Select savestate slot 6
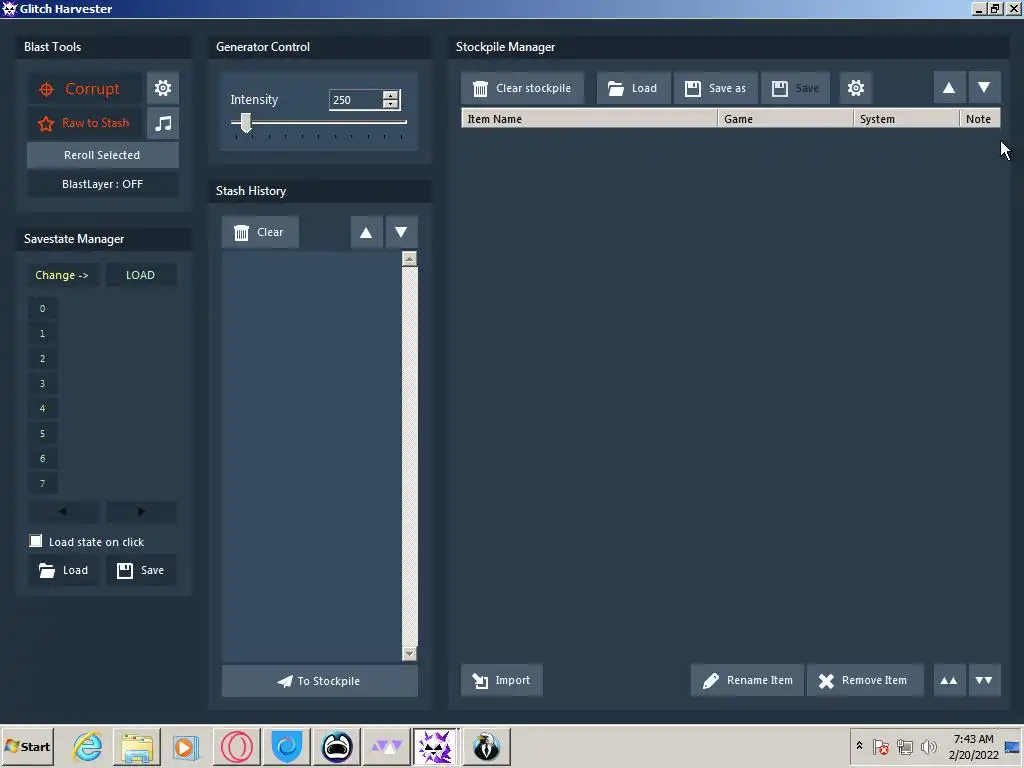The height and width of the screenshot is (768, 1024). click(x=42, y=458)
